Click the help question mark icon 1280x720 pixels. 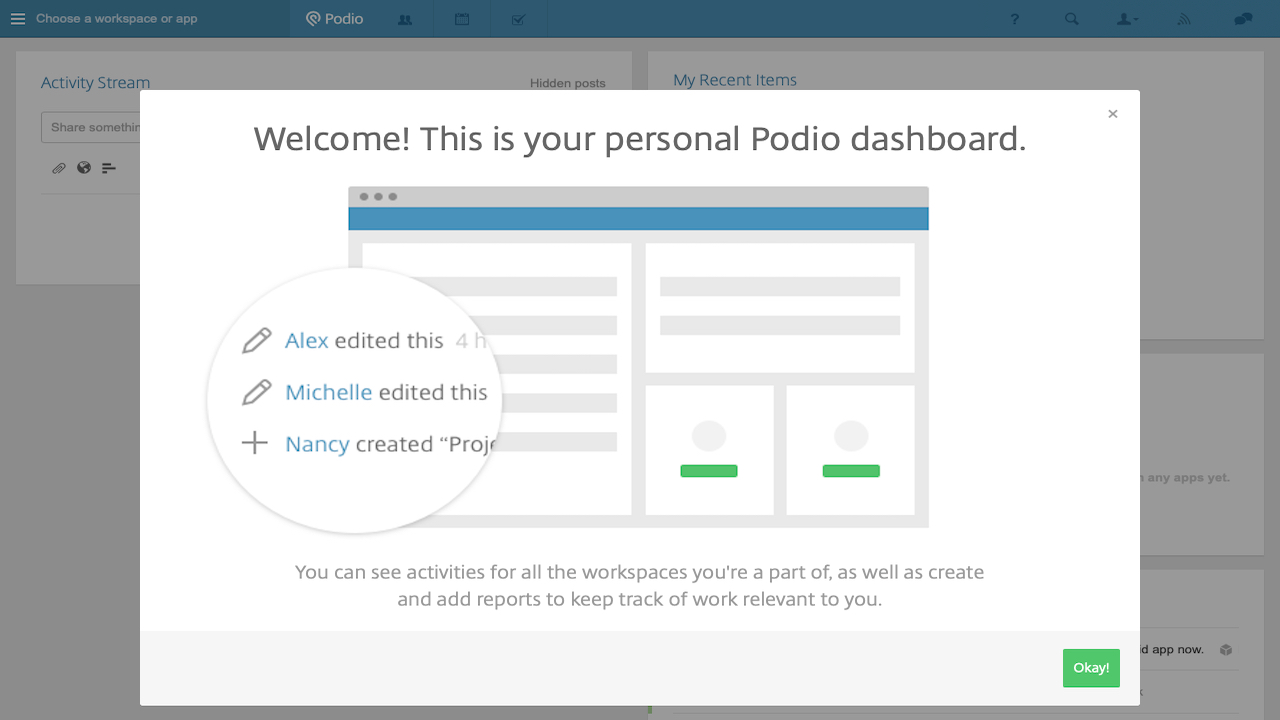pos(1015,19)
